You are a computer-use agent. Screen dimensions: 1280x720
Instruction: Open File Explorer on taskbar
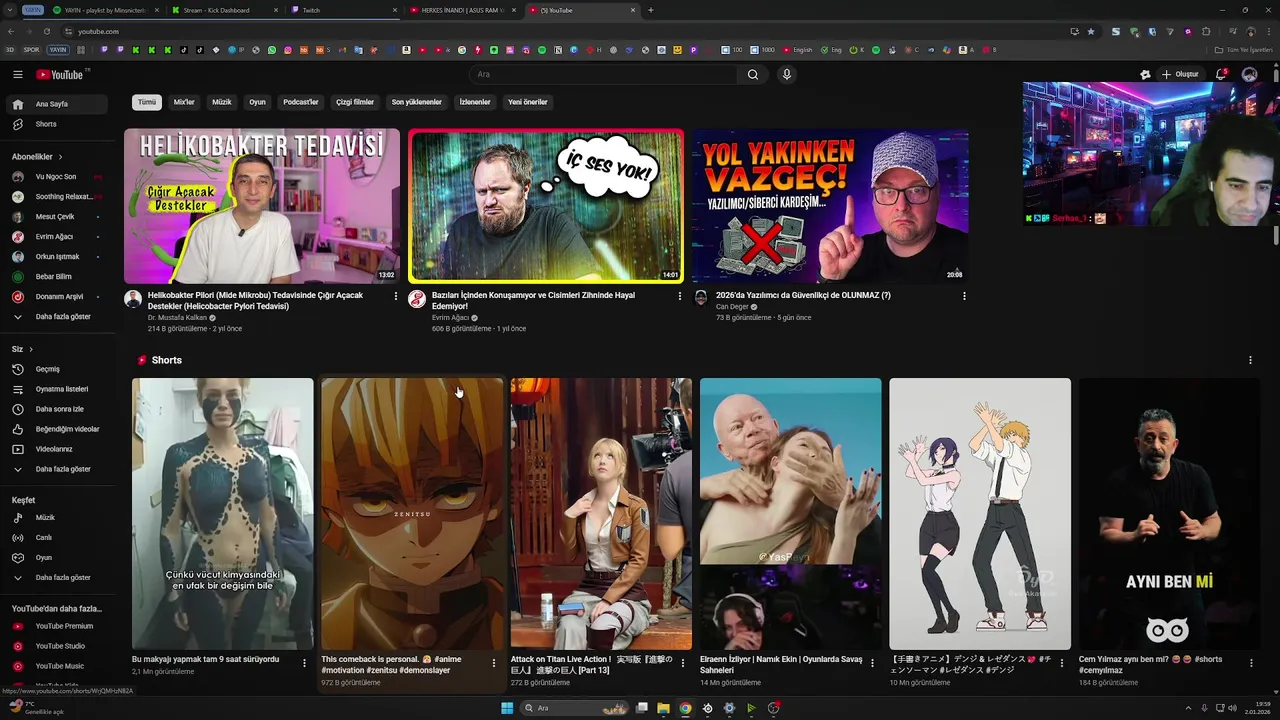(663, 708)
